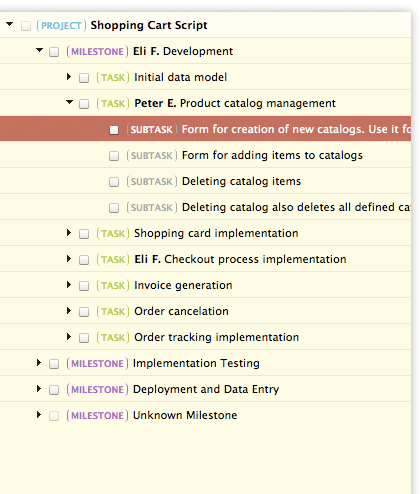This screenshot has width=420, height=494.
Task: Select the Checkout process implementation row
Action: tap(205, 259)
